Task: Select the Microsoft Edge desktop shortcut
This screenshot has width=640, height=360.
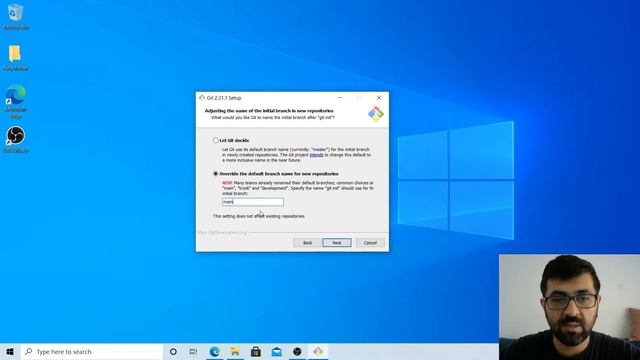Action: point(16,102)
